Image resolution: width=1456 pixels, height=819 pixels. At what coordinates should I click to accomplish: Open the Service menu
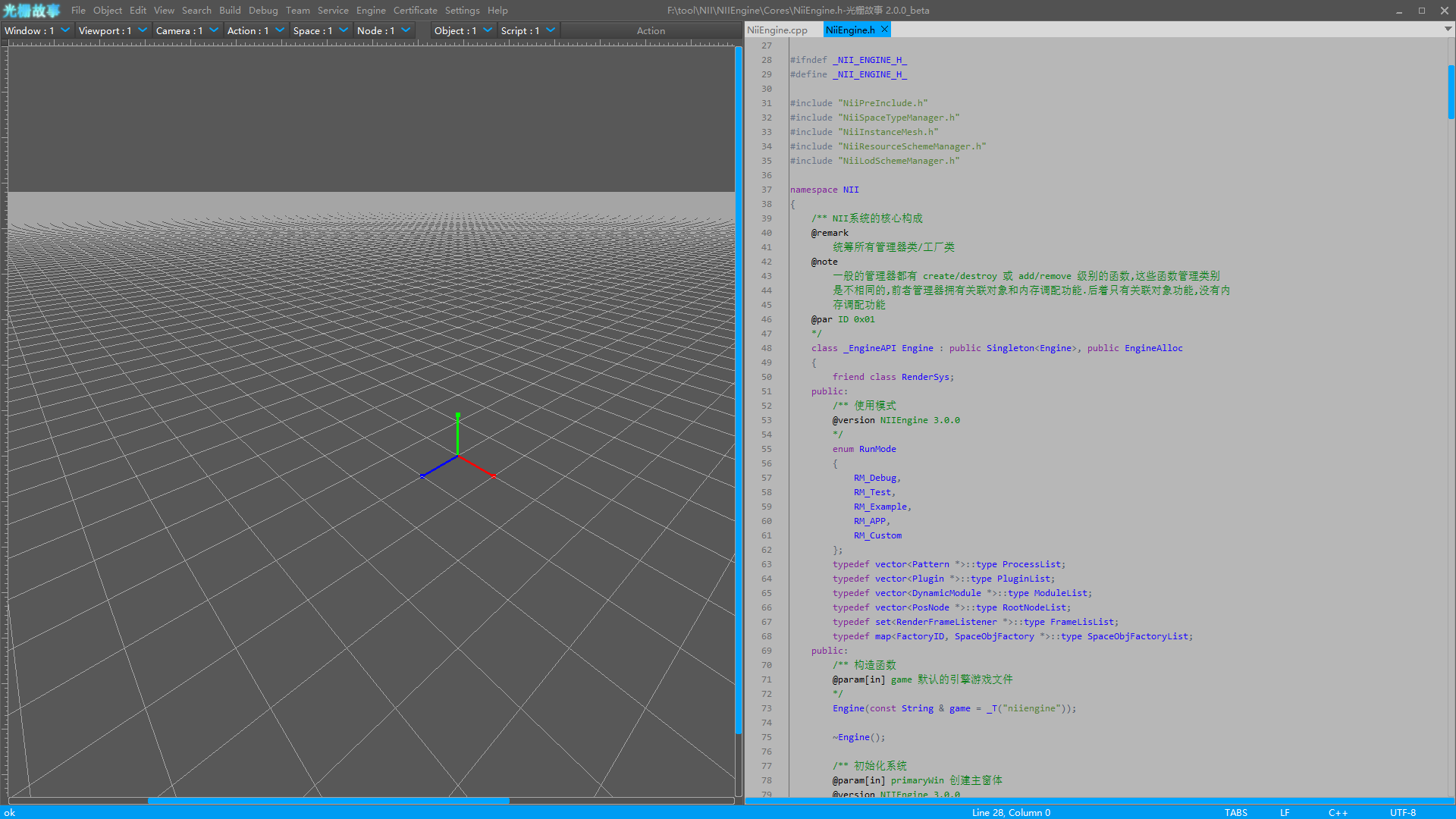[x=333, y=10]
